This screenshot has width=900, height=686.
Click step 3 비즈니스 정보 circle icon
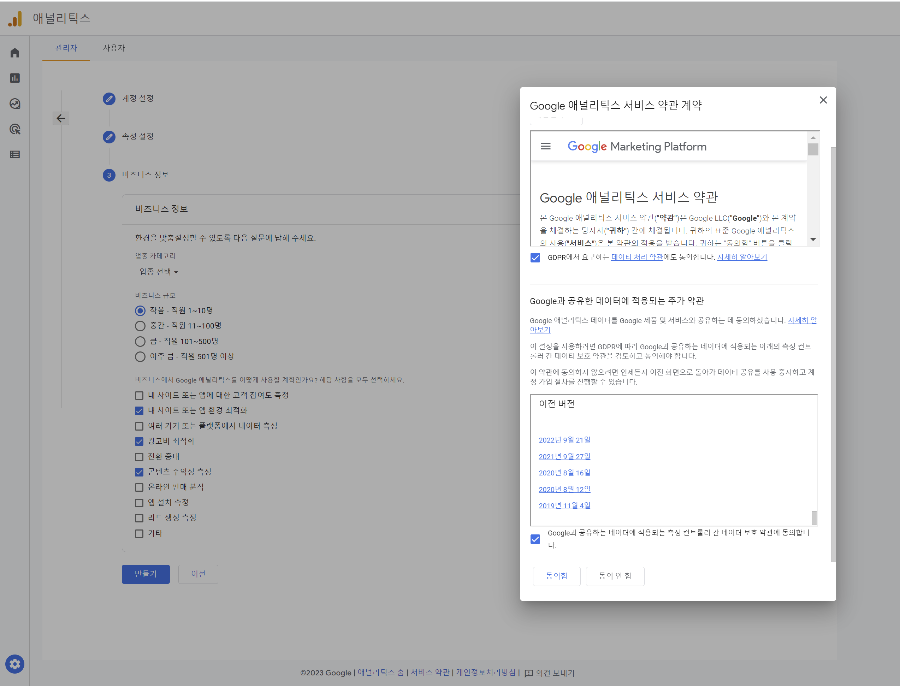pos(109,175)
